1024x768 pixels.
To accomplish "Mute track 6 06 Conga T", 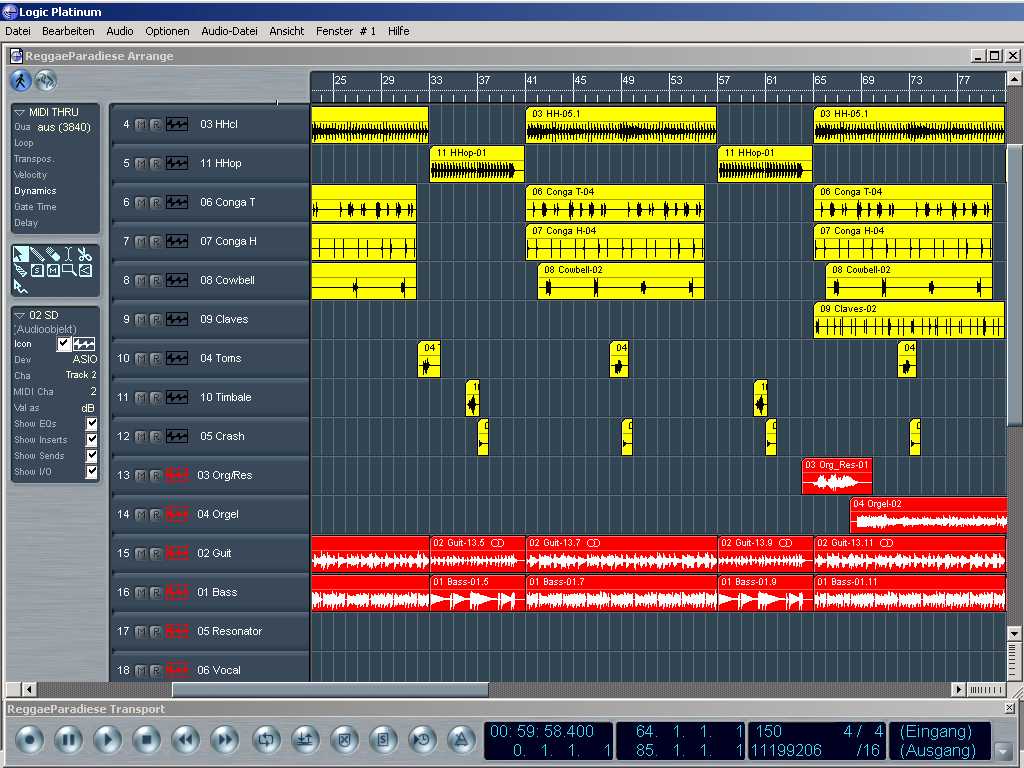I will (x=140, y=202).
